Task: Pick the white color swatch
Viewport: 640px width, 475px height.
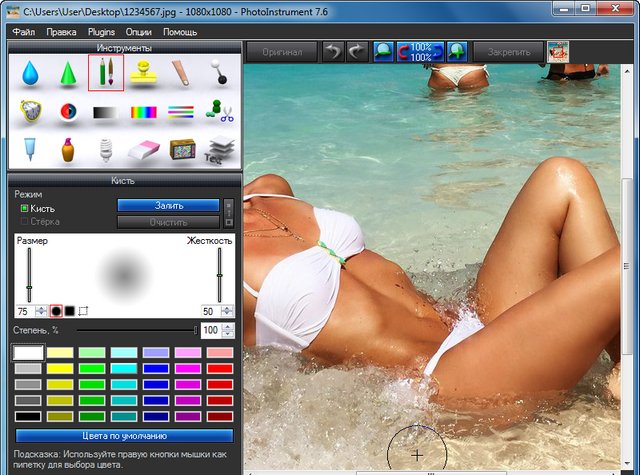Action: pos(28,352)
